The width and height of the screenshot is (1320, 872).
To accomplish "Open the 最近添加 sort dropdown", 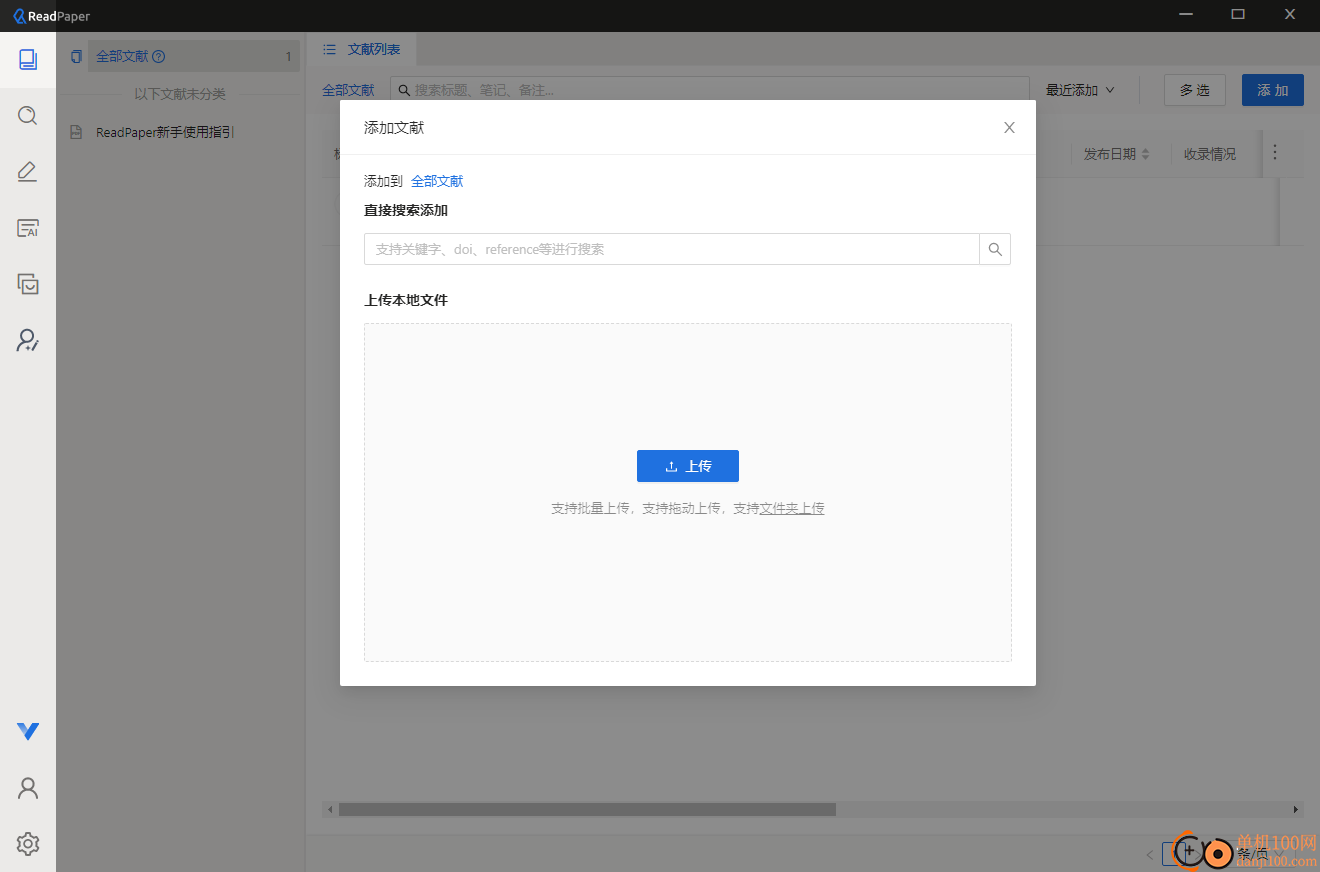I will pyautogui.click(x=1080, y=90).
